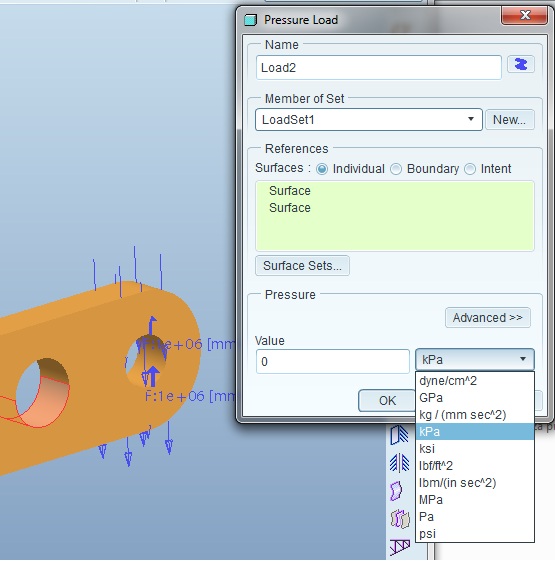
Task: Collapse the kPa pressure unit dropdown
Action: (475, 359)
